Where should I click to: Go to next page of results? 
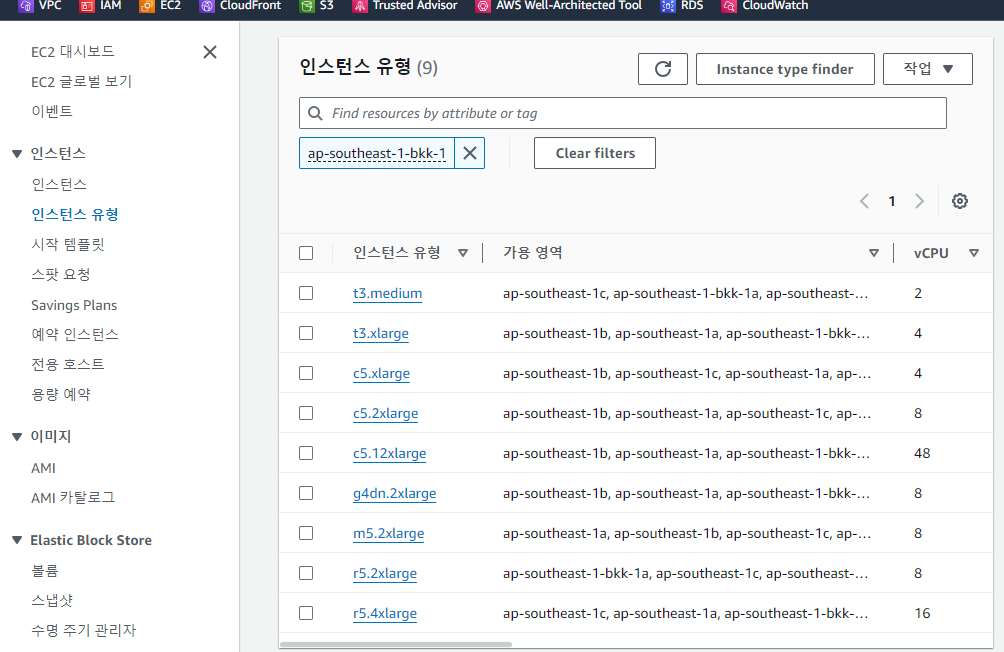[919, 201]
